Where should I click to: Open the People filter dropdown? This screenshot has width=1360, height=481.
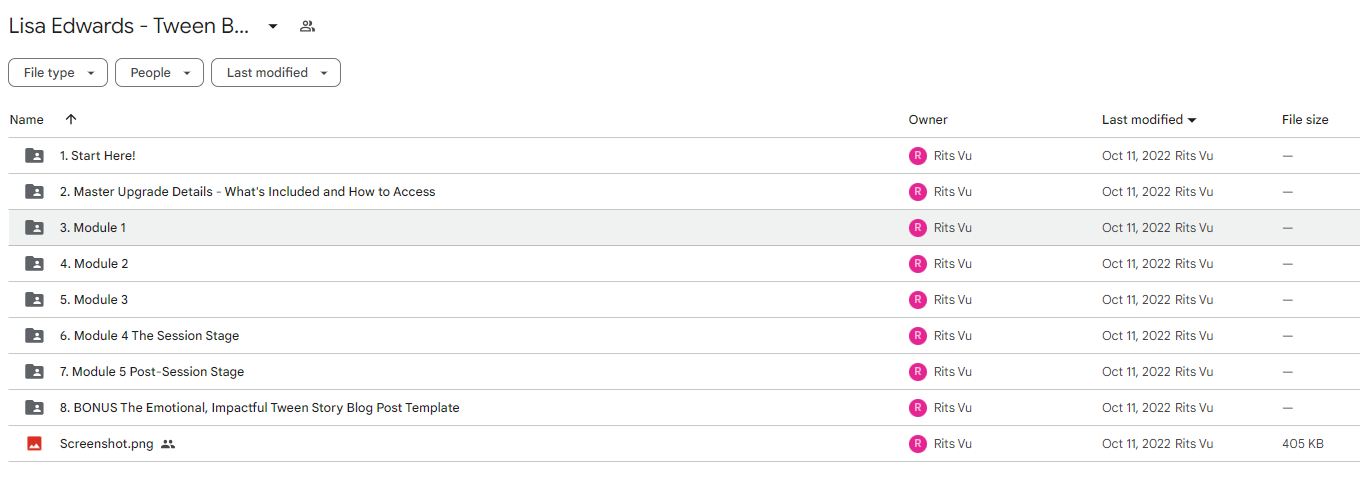(159, 73)
